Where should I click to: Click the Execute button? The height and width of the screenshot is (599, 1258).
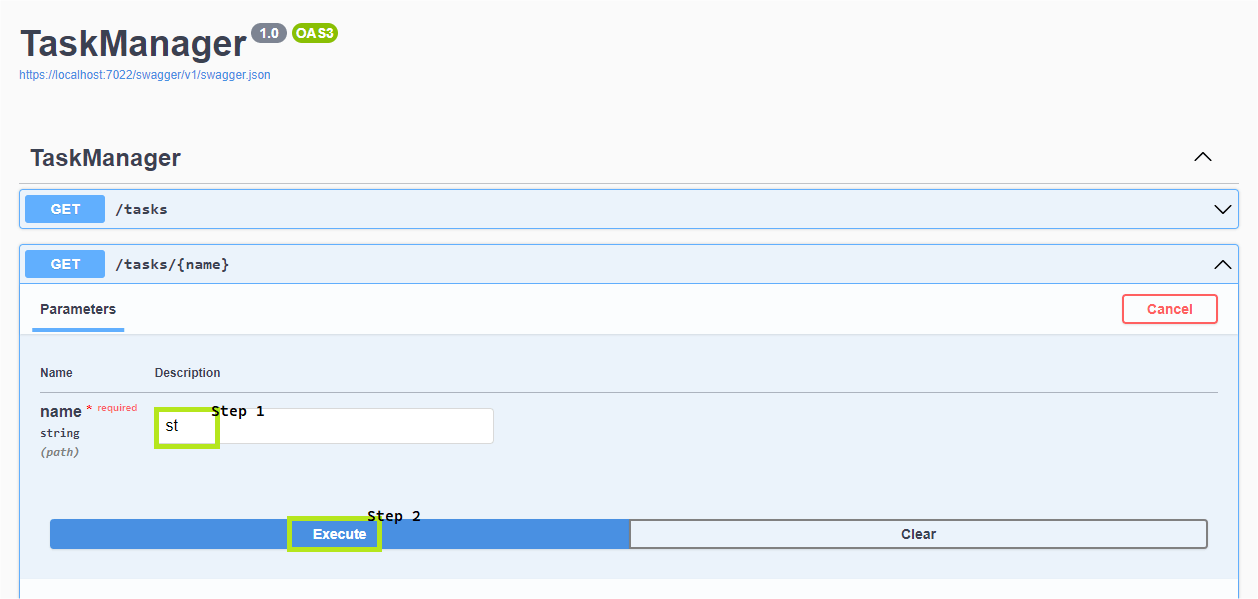point(340,534)
